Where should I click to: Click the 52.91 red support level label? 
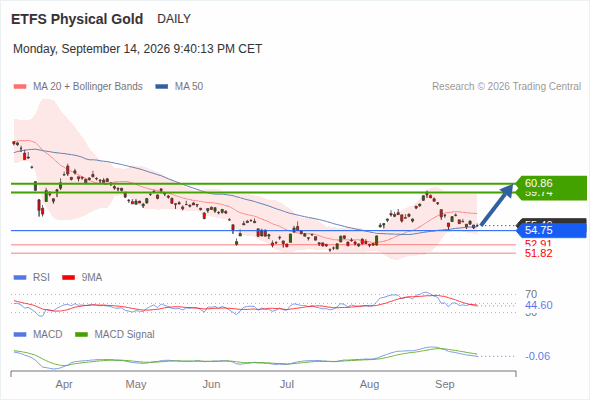point(538,244)
